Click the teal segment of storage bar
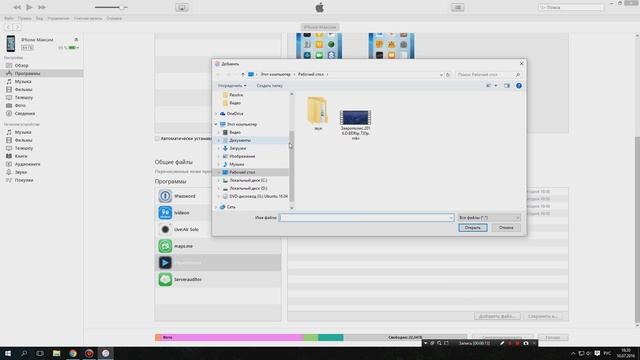640x360 pixels. tap(331, 338)
